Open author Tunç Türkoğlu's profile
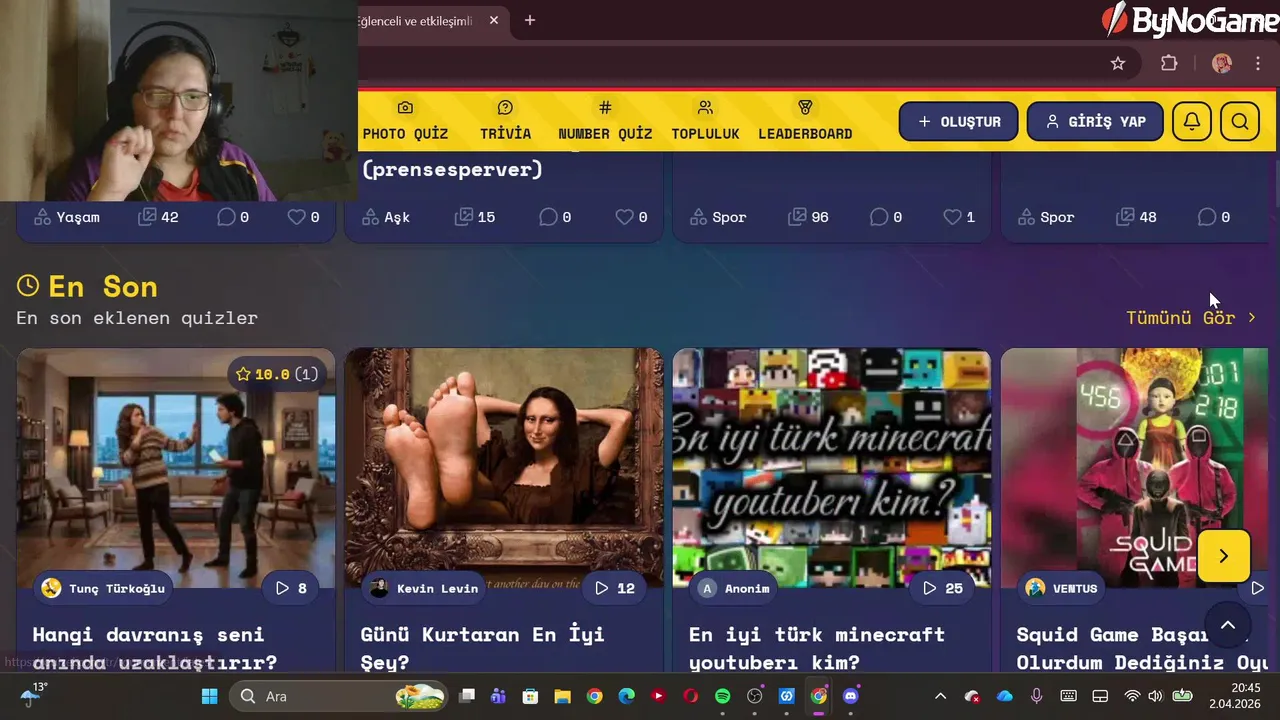The image size is (1280, 720). pos(104,588)
